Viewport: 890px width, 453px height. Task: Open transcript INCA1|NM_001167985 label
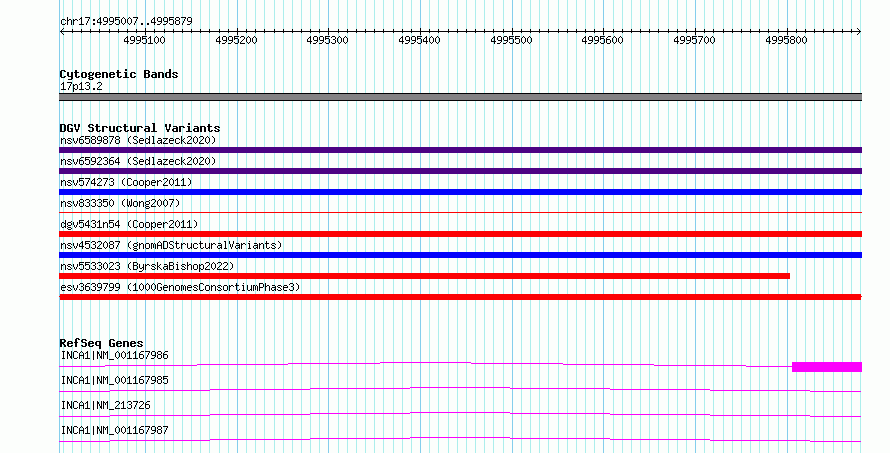coord(114,380)
